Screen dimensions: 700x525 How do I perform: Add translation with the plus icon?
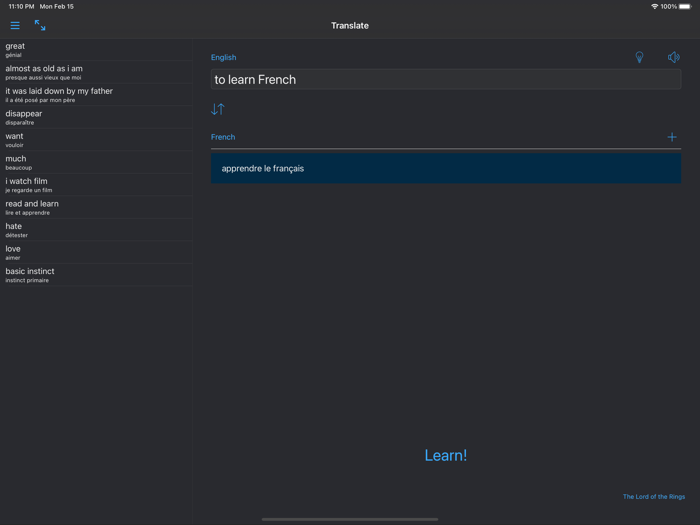(672, 137)
